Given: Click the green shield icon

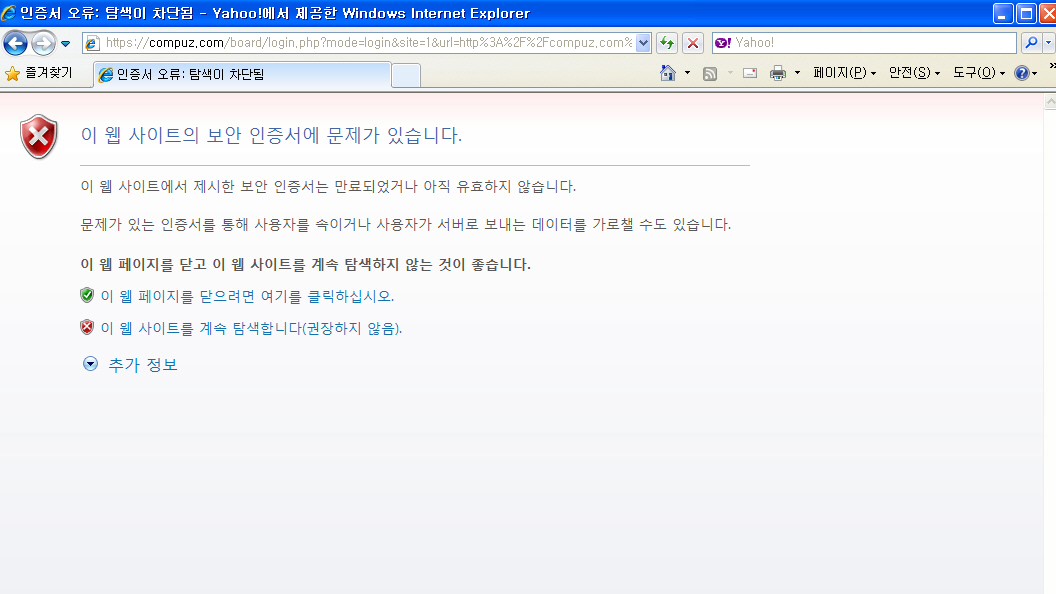Looking at the screenshot, I should click(x=87, y=295).
